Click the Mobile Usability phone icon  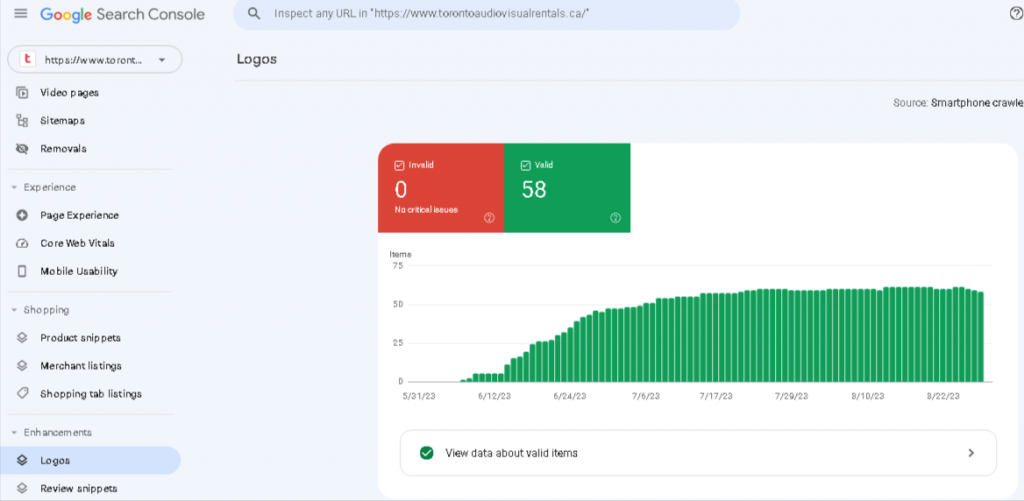[22, 271]
